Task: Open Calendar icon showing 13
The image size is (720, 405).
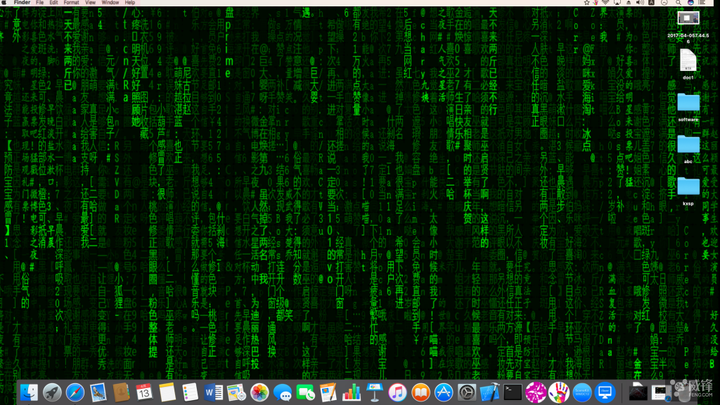Action: point(144,393)
